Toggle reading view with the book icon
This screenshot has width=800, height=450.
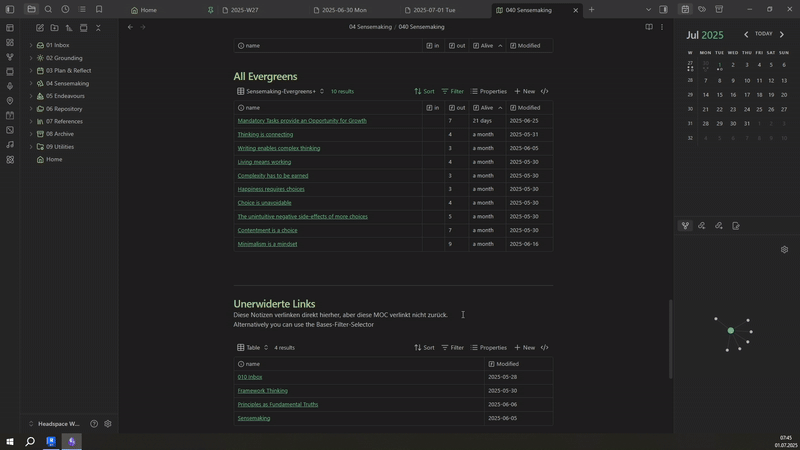[648, 27]
